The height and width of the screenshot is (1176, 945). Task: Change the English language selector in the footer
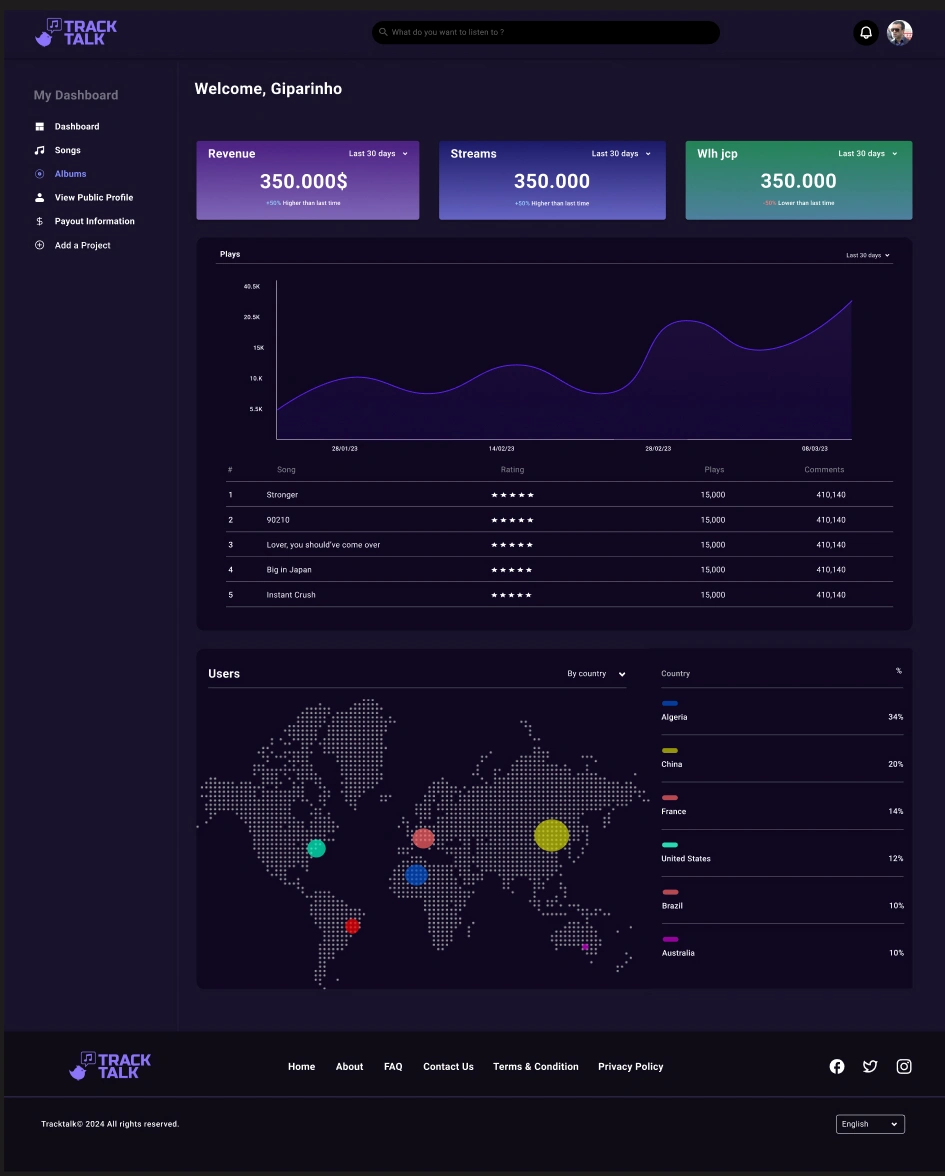(x=870, y=1123)
